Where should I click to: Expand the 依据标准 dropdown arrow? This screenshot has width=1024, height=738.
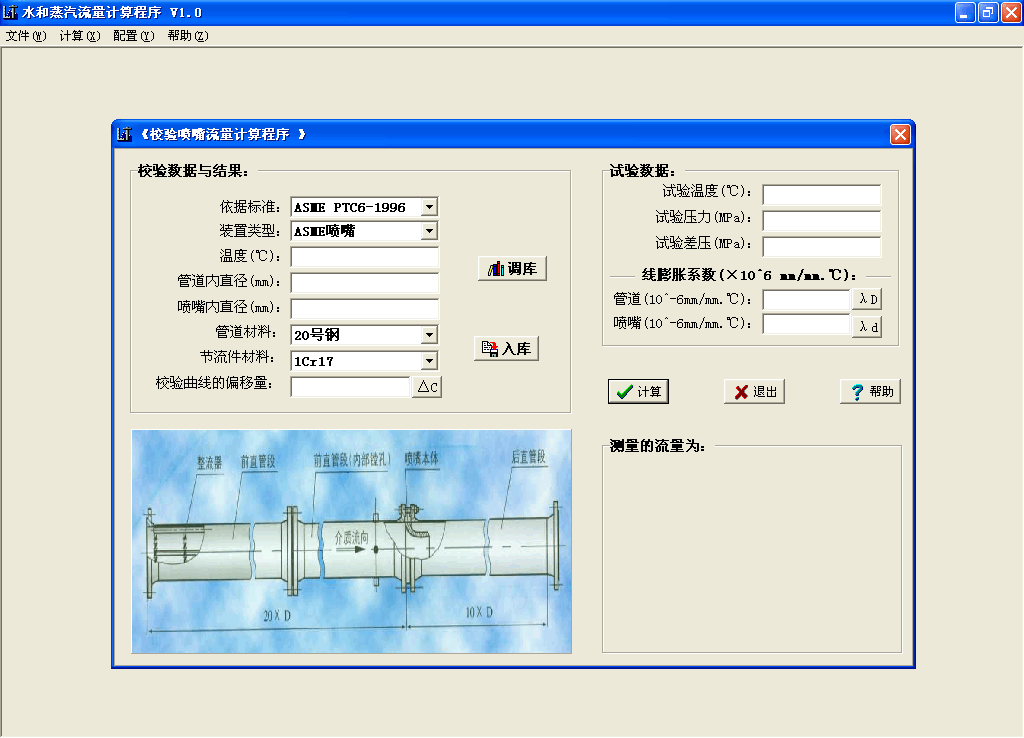(429, 207)
